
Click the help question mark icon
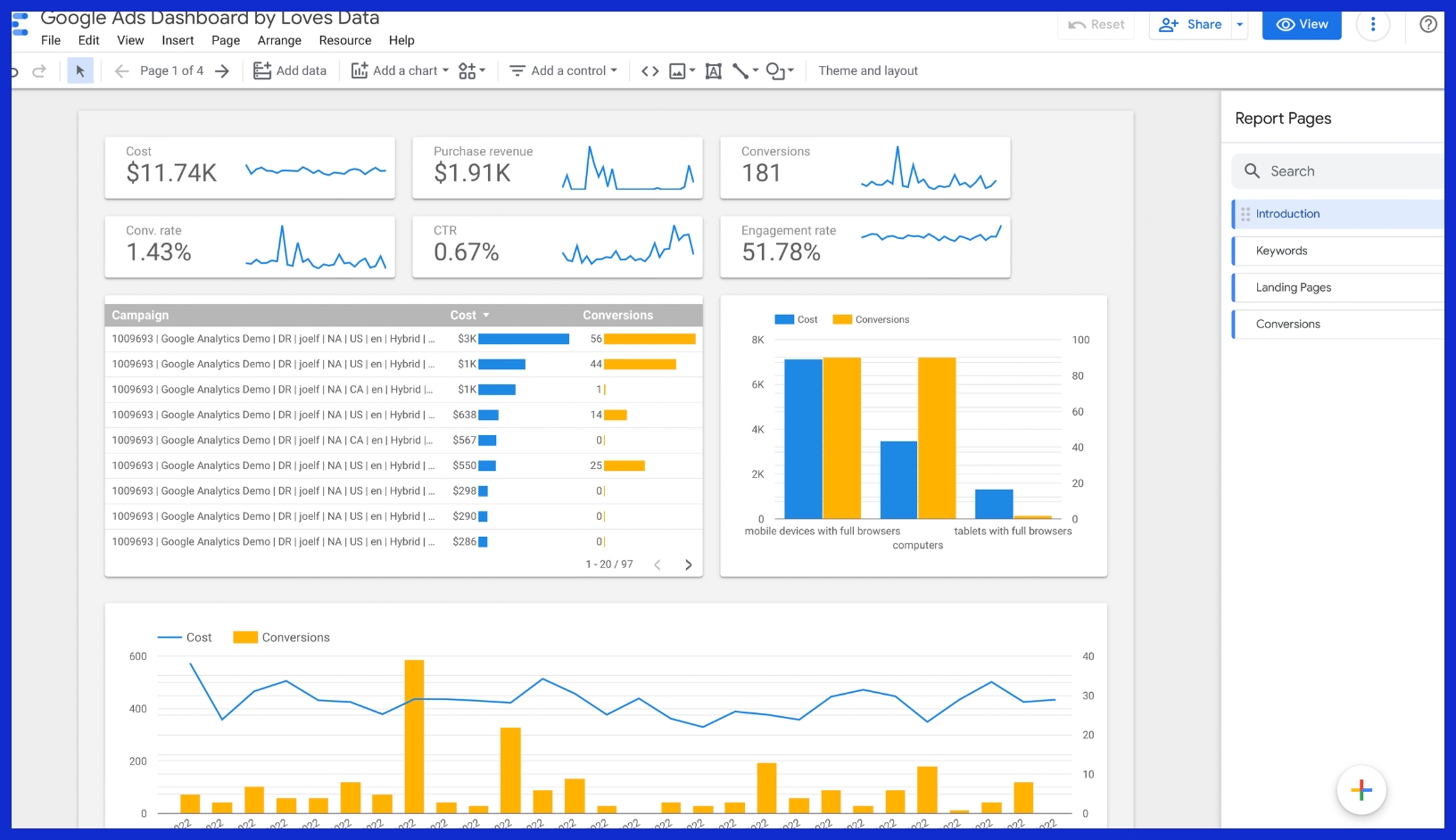click(x=1428, y=24)
